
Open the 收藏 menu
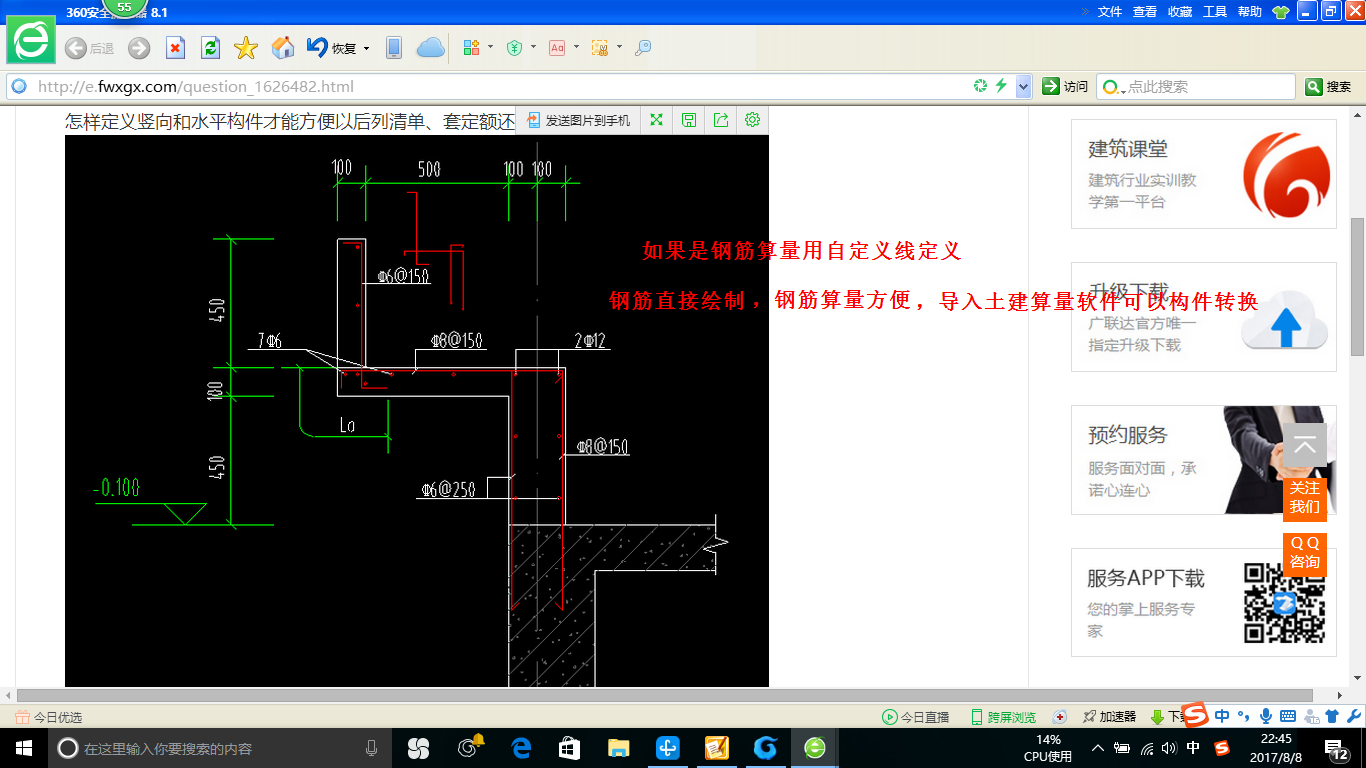tap(1180, 11)
